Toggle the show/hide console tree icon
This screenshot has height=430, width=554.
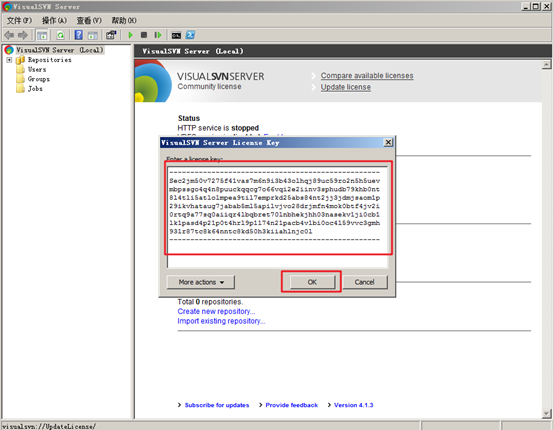click(42, 35)
